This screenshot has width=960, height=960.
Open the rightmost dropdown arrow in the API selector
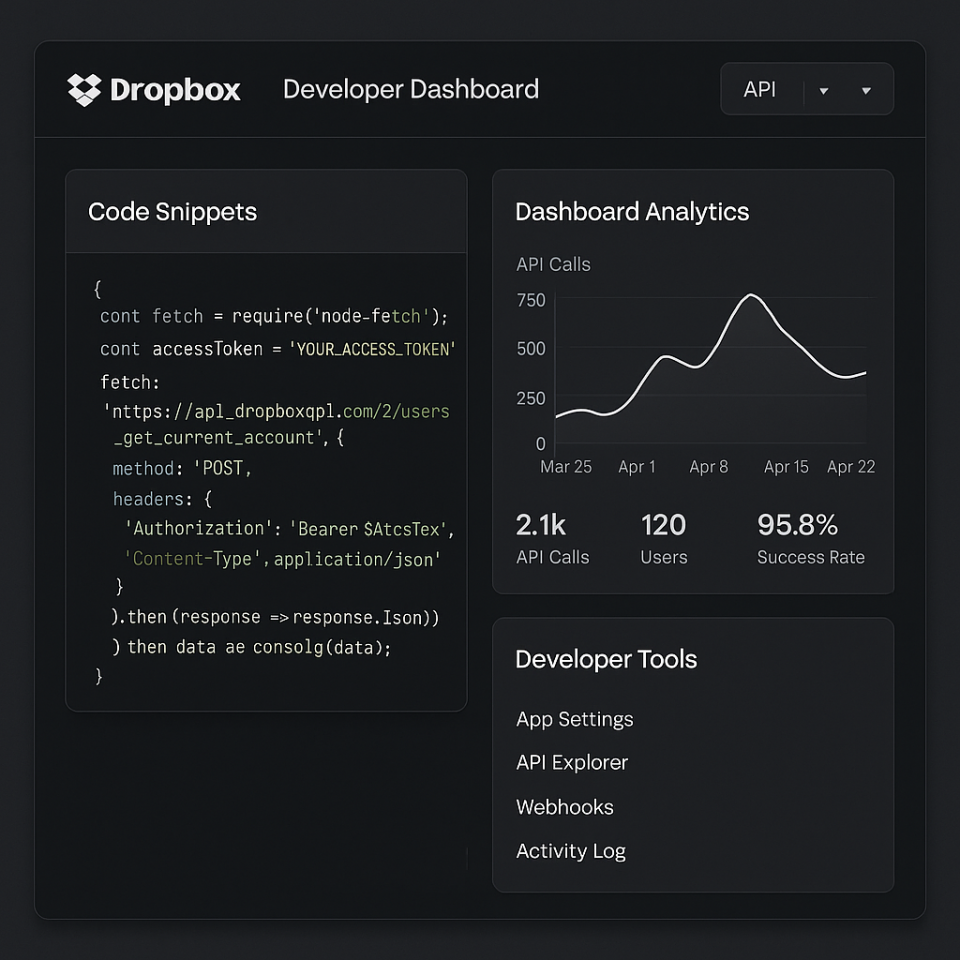point(868,89)
